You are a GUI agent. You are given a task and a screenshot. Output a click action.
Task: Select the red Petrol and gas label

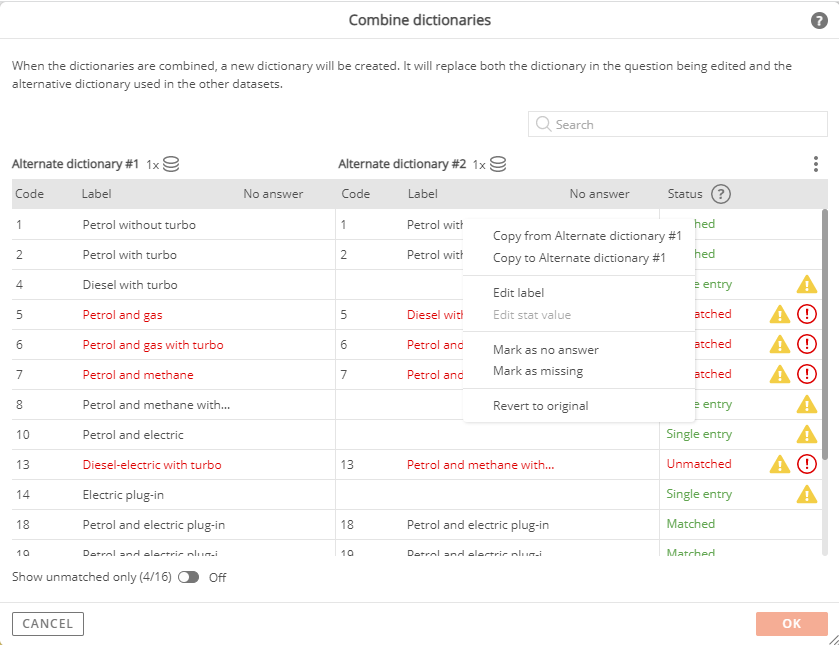click(123, 315)
